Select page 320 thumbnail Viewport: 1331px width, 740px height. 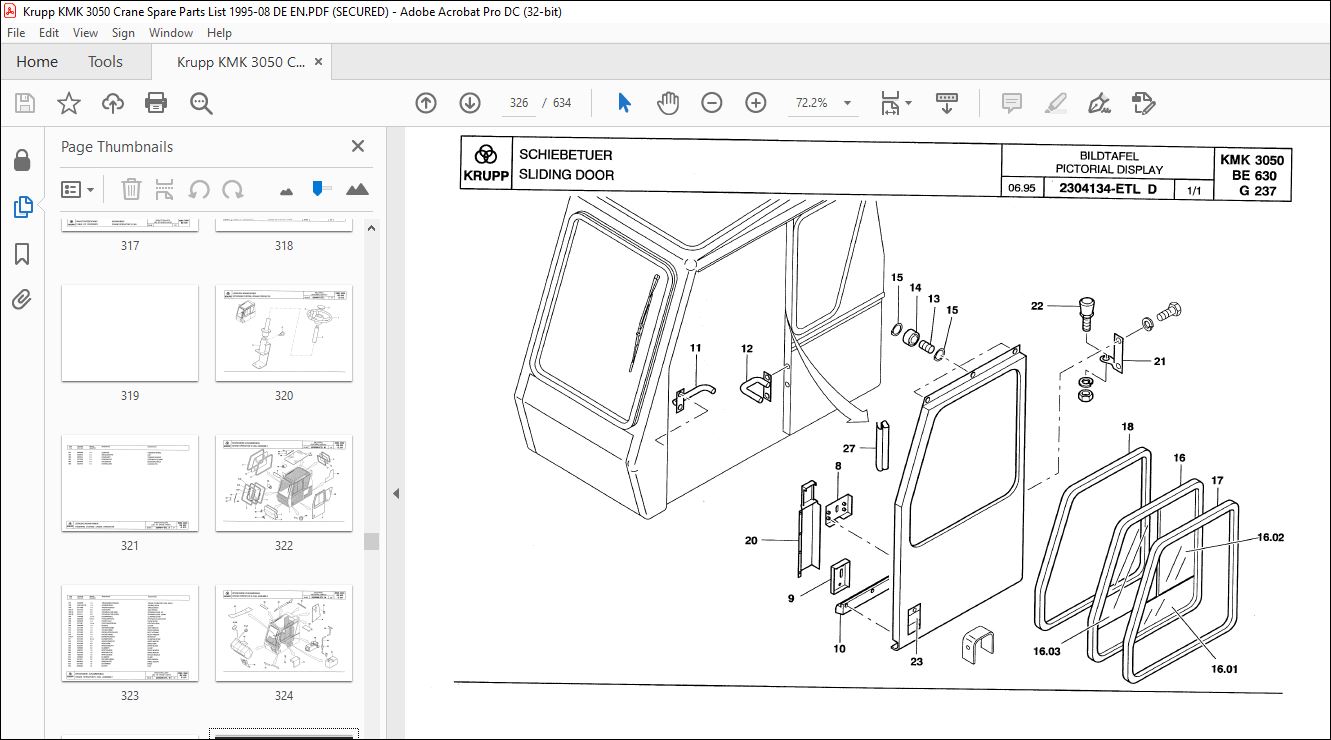284,333
